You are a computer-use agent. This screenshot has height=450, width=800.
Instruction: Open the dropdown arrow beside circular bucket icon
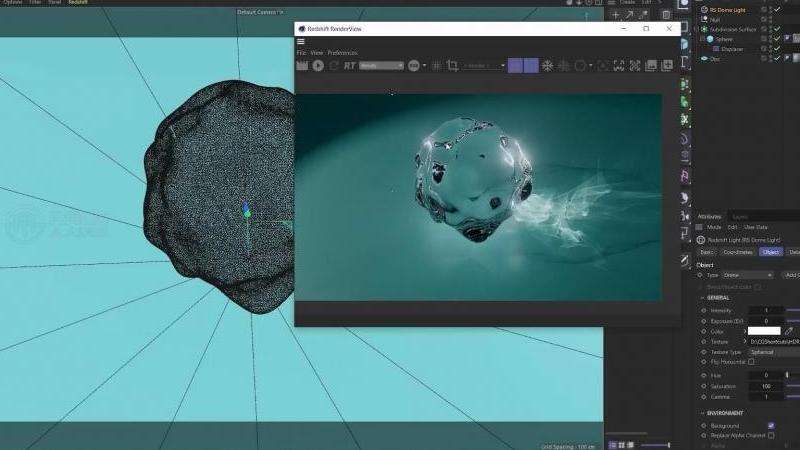(x=591, y=65)
